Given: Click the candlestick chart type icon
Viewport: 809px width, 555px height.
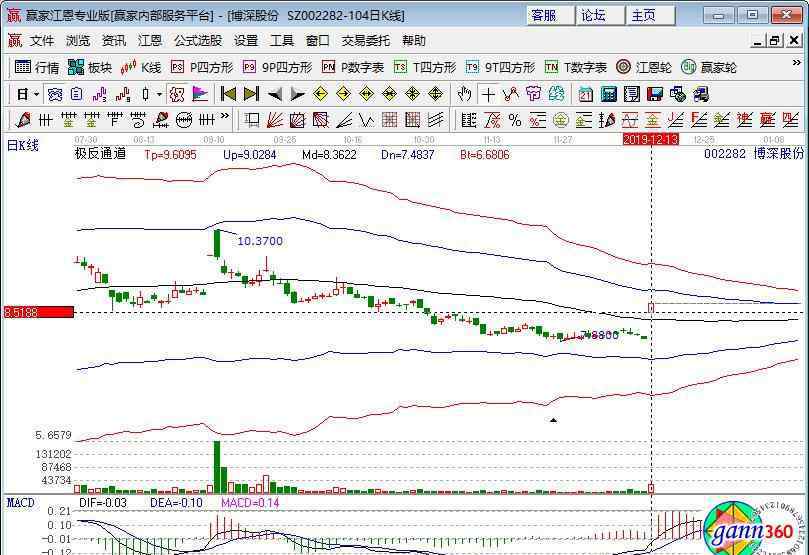Looking at the screenshot, I should 145,94.
